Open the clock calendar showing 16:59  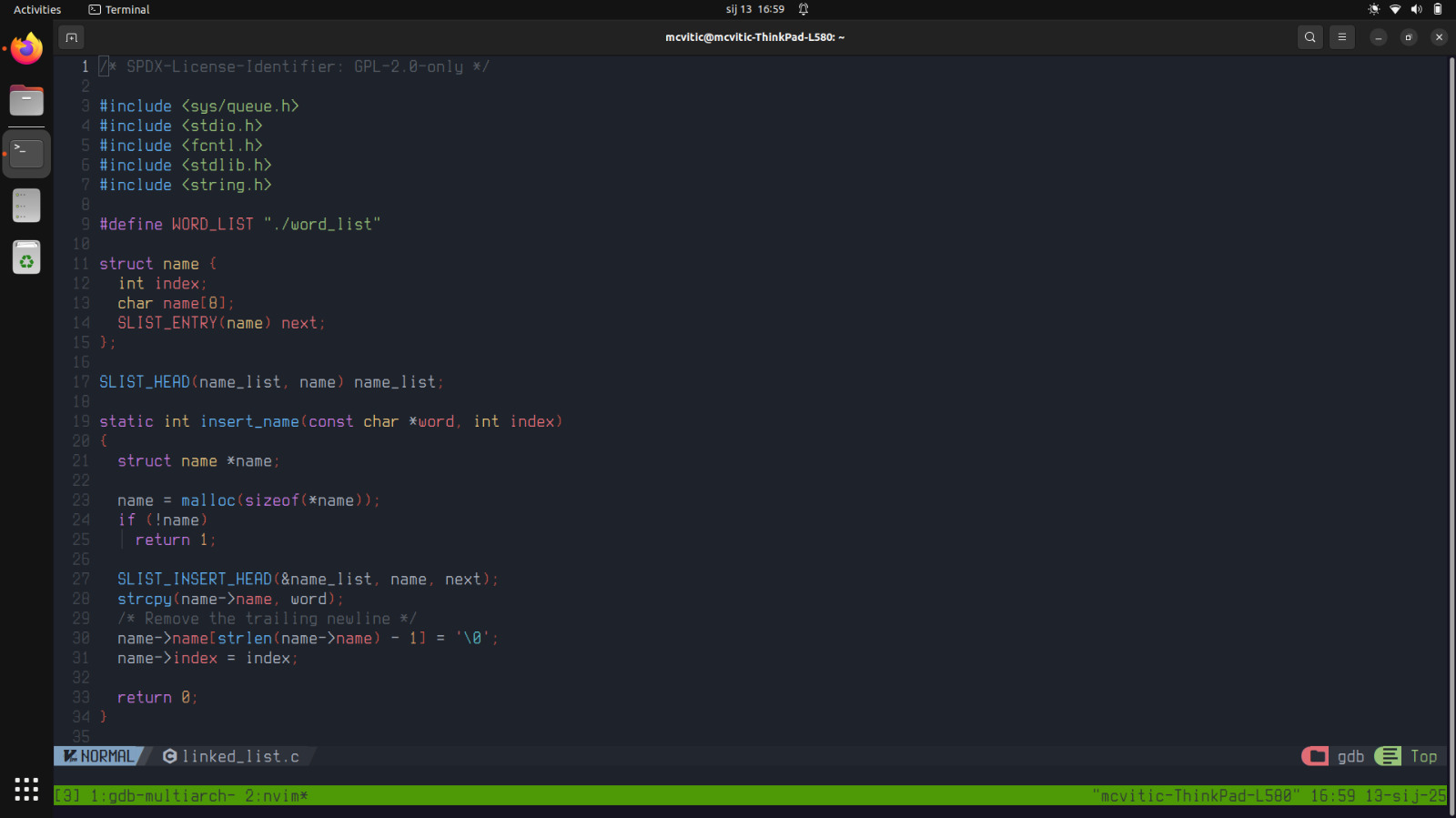pyautogui.click(x=754, y=9)
